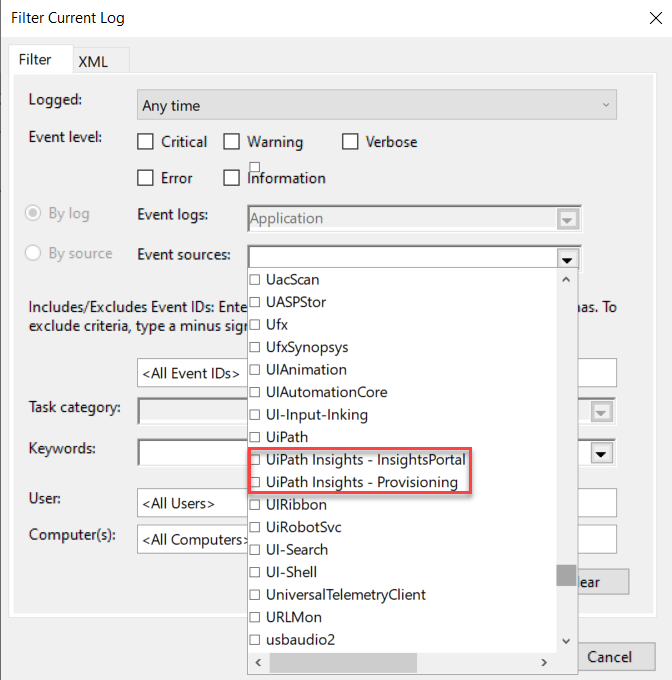Click the Cancel button
Image resolution: width=672 pixels, height=680 pixels.
(616, 657)
